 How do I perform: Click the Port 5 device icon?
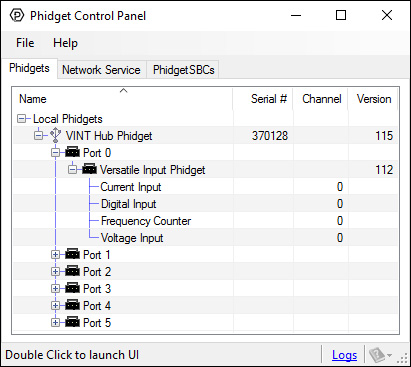72,322
